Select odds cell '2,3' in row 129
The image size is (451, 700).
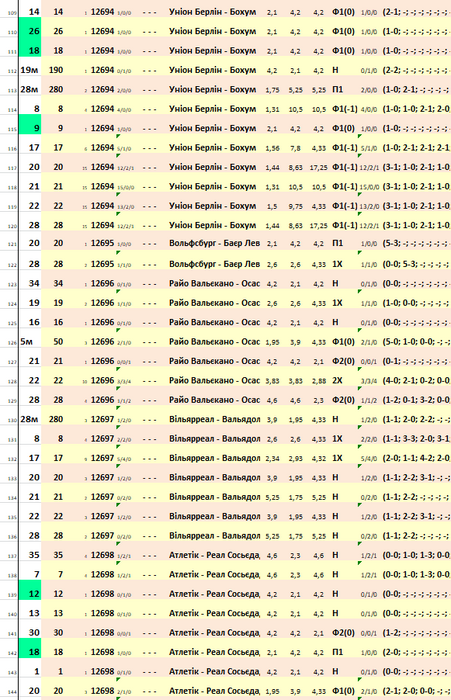pyautogui.click(x=319, y=400)
